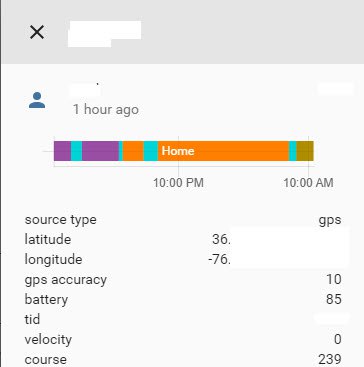This screenshot has width=364, height=367.
Task: Click the 10:00 PM axis label
Action: [178, 183]
